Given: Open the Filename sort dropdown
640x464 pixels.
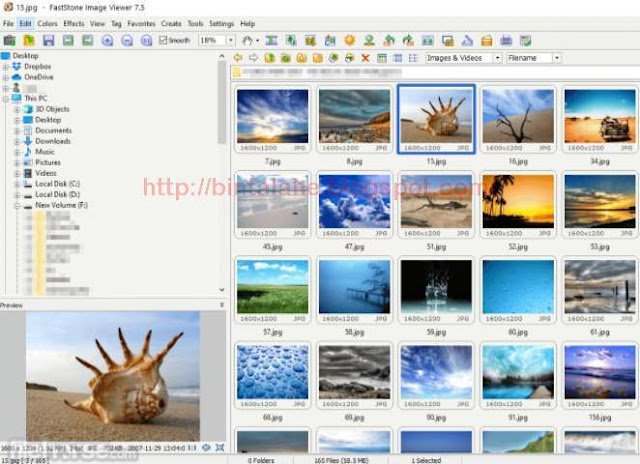Looking at the screenshot, I should point(557,58).
